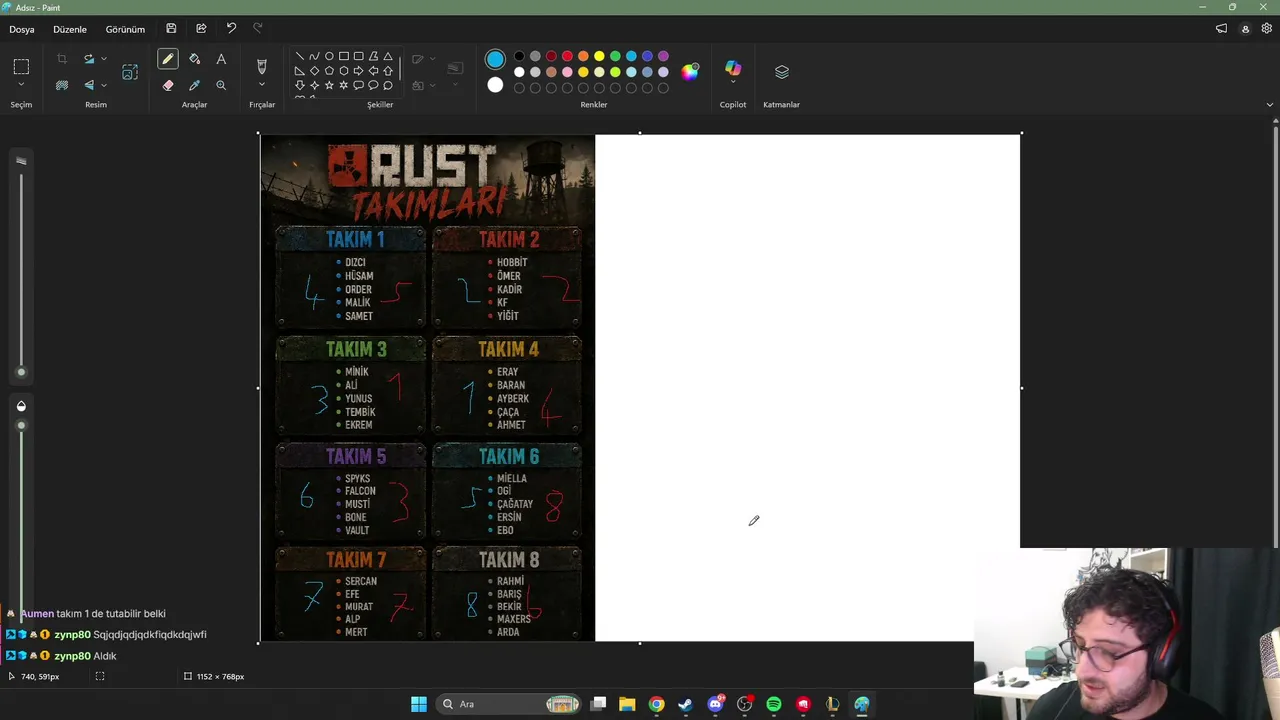Pick the pink color swatch
The height and width of the screenshot is (720, 1280).
point(567,72)
